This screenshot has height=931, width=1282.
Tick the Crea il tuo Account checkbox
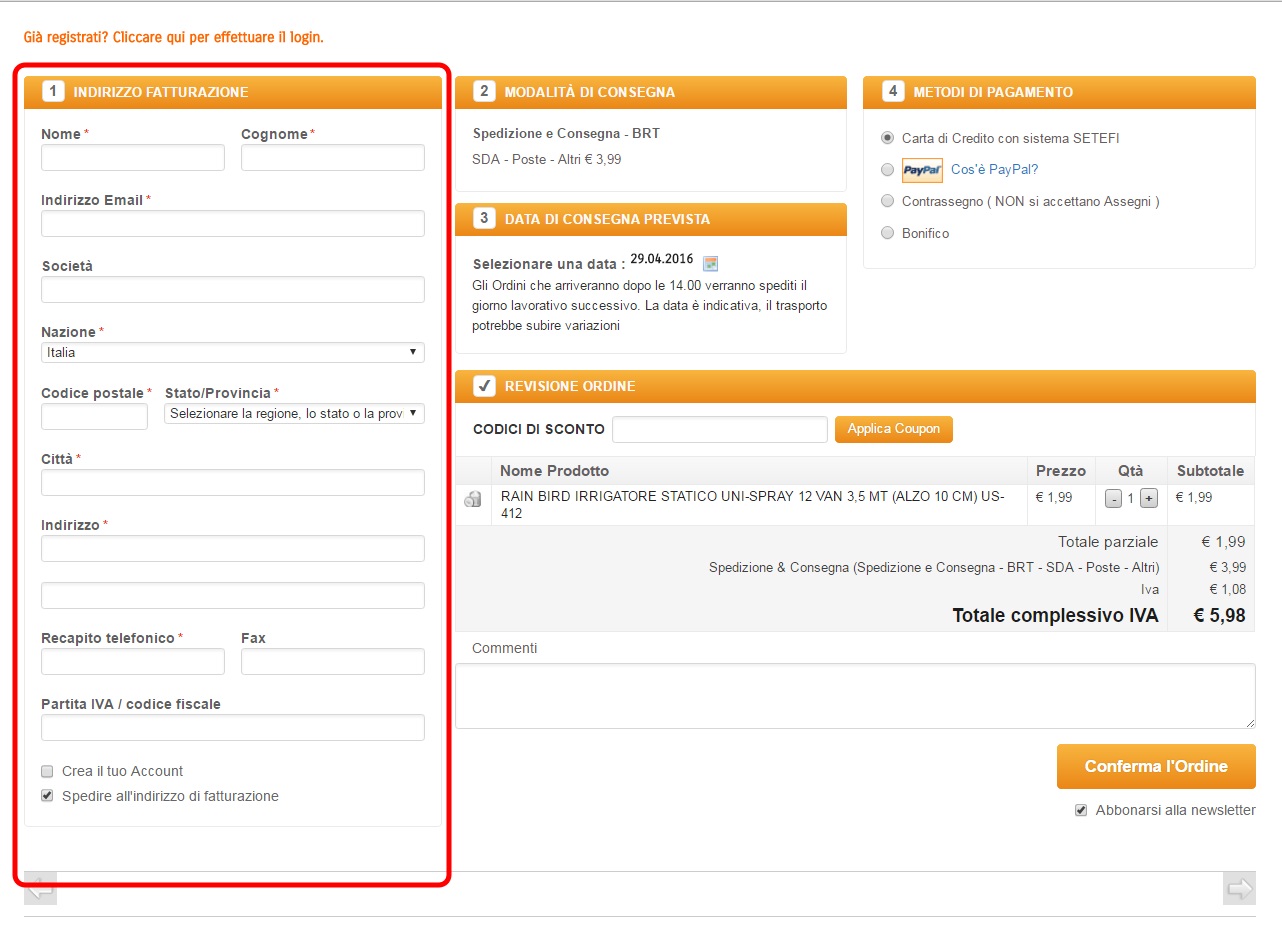(47, 771)
